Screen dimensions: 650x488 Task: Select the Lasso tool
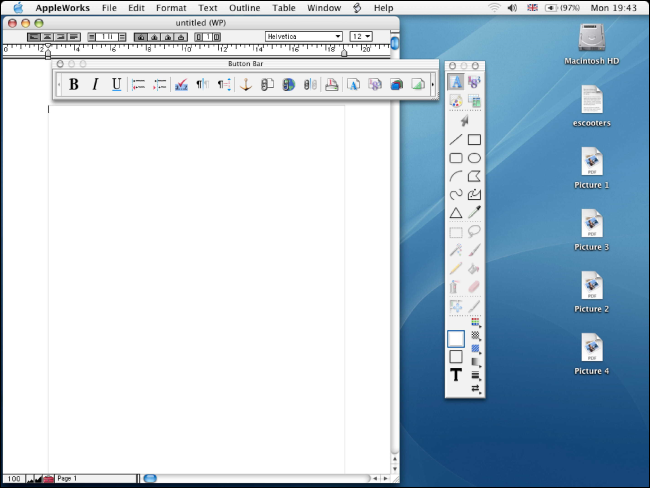click(474, 232)
